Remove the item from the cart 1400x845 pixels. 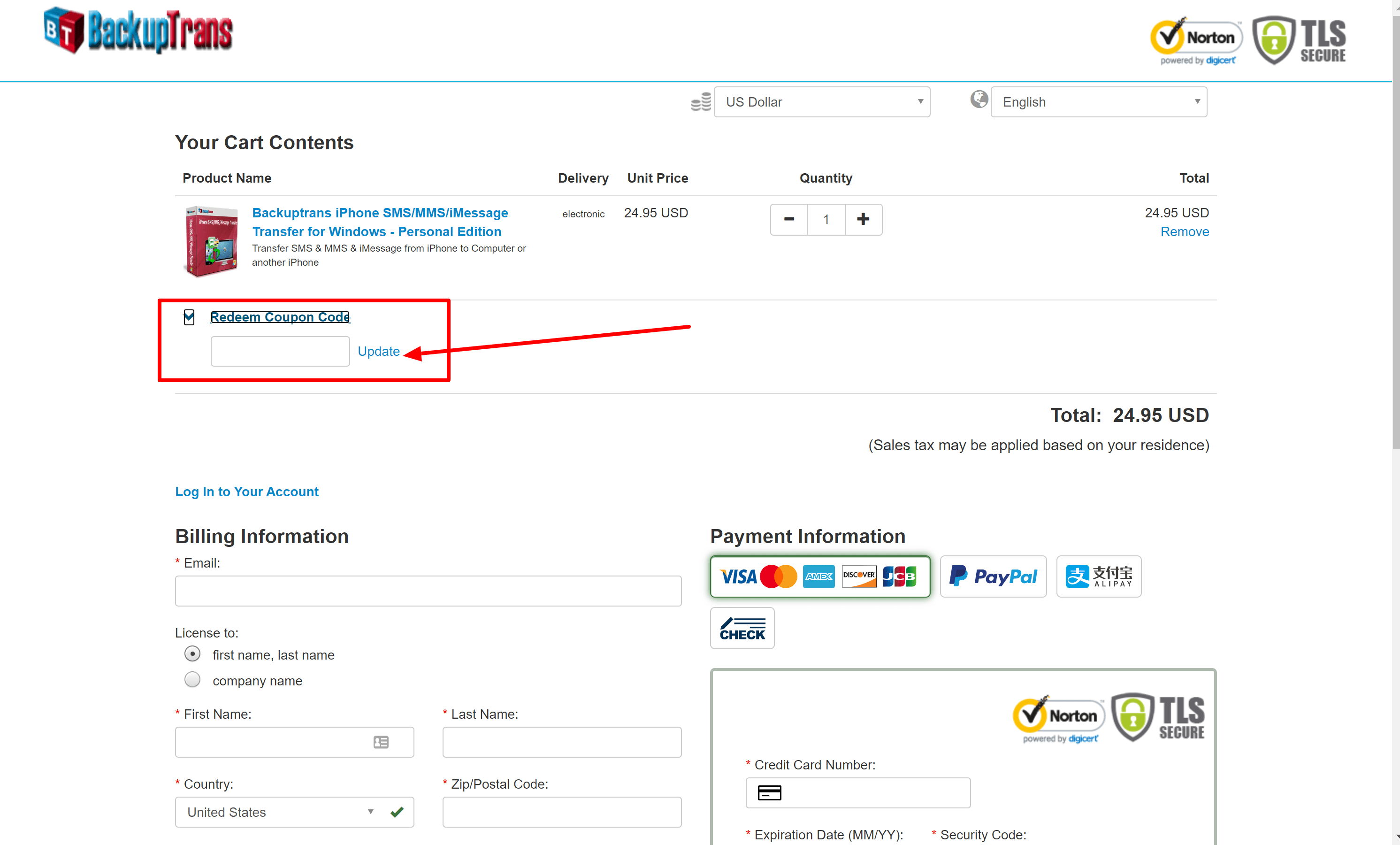(x=1184, y=231)
